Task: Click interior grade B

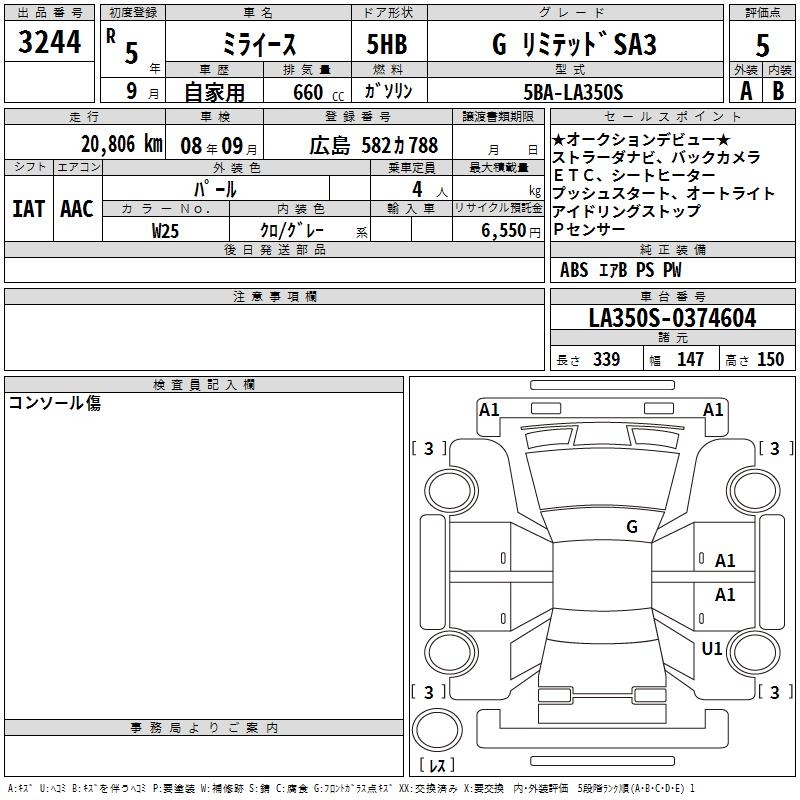Action: click(778, 91)
